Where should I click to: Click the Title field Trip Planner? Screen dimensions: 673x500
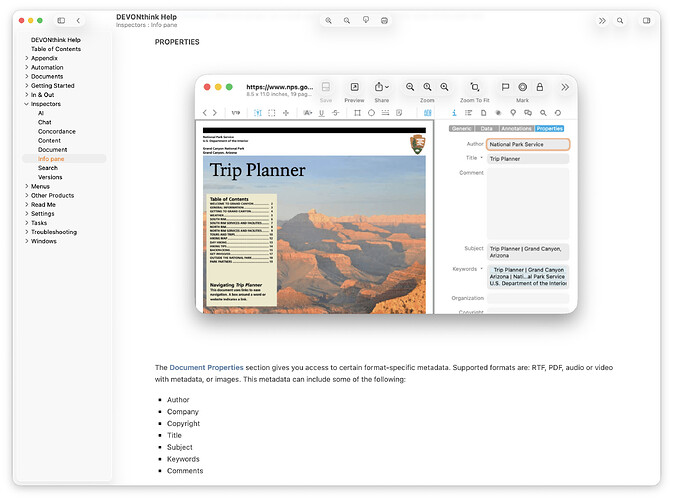click(x=528, y=159)
